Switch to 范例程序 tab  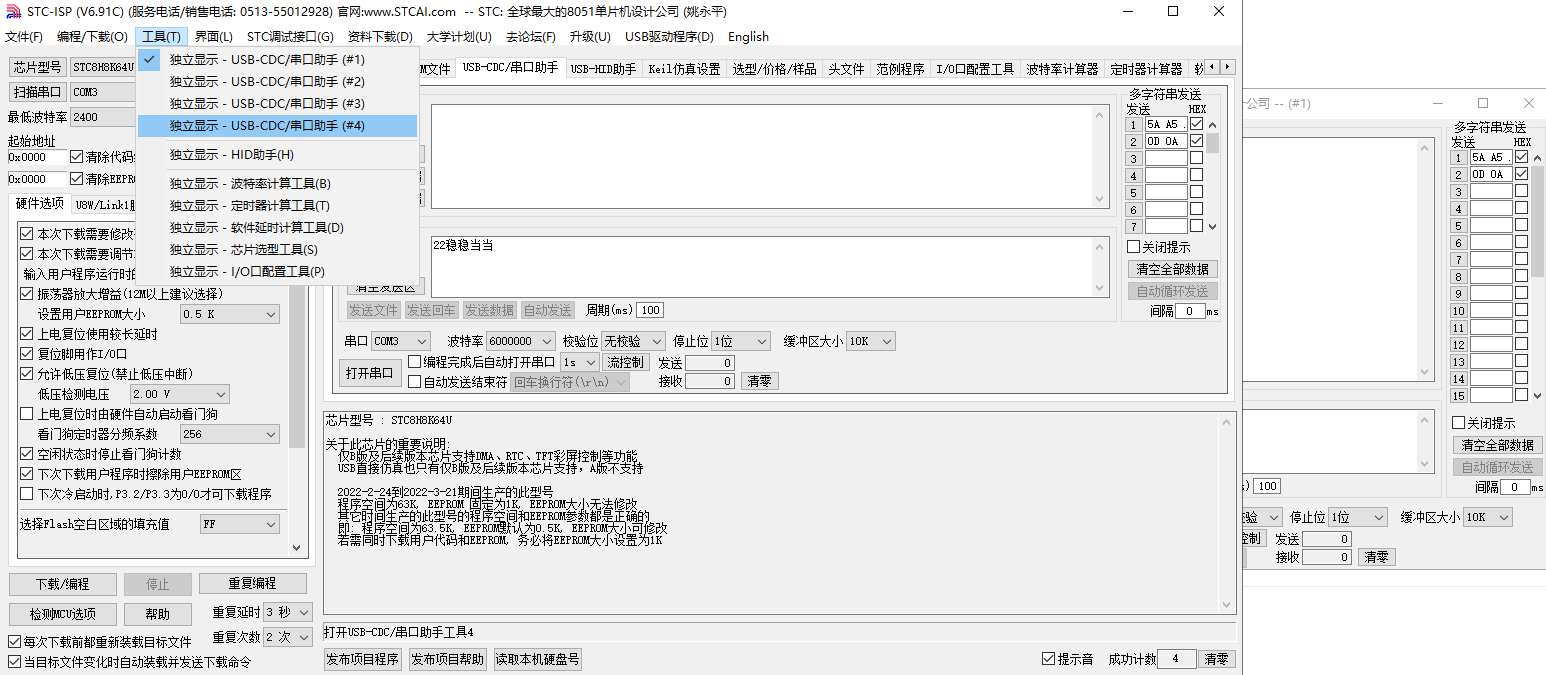900,69
